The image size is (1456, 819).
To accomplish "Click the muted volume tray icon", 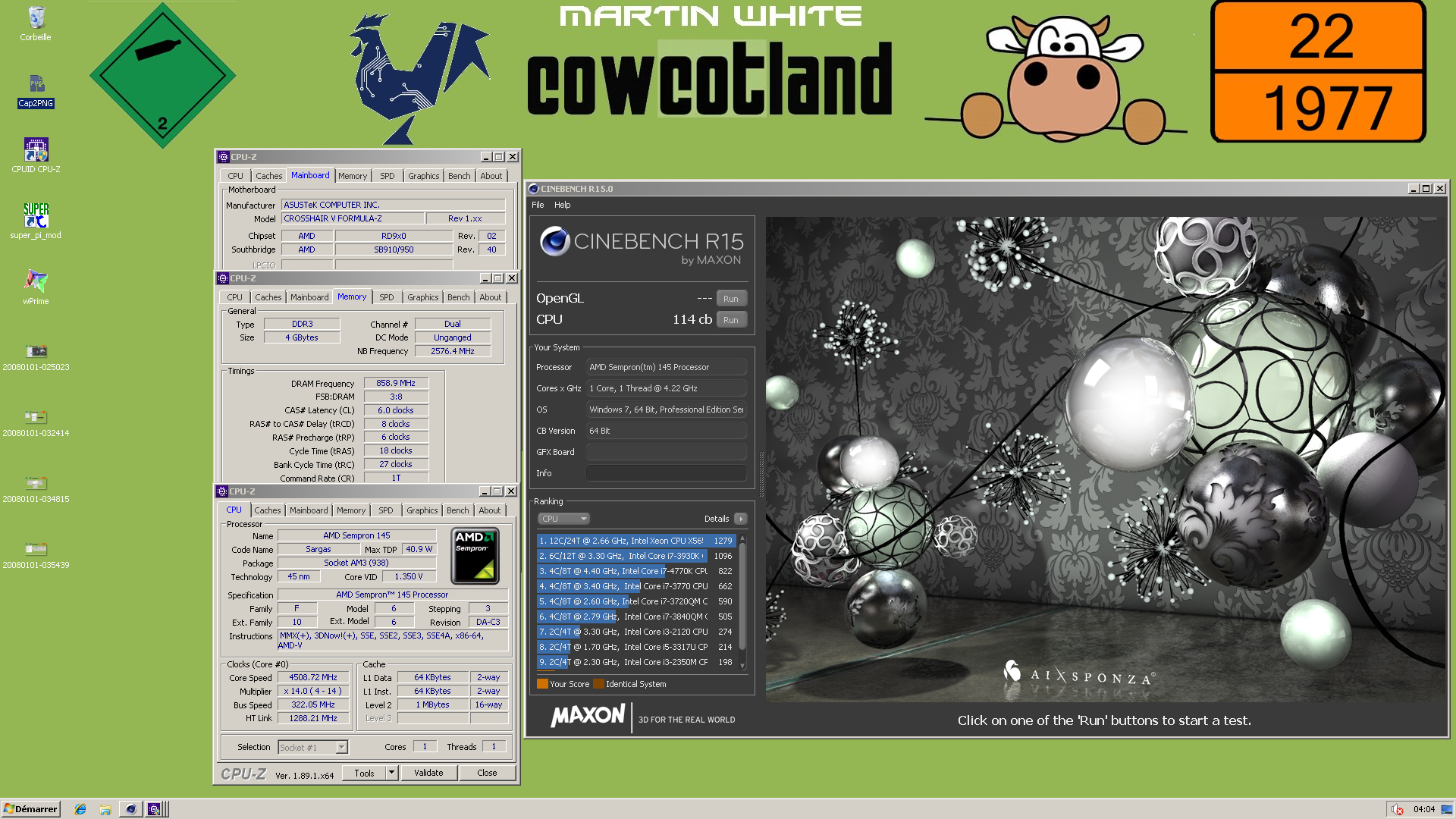I will pos(1397,809).
